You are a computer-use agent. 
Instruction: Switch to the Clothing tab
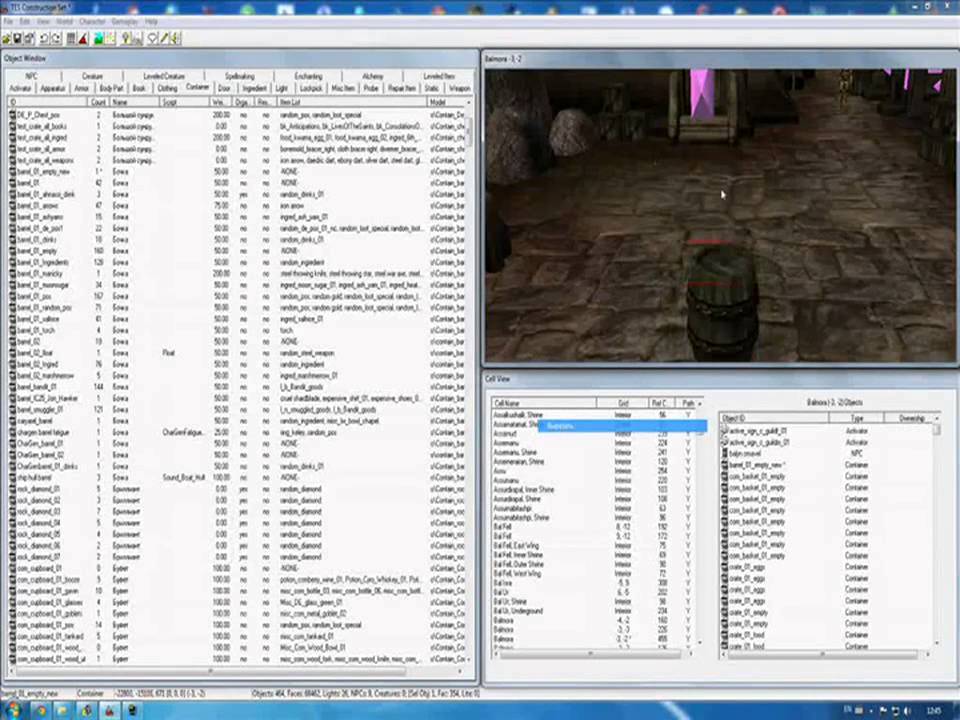tap(167, 88)
